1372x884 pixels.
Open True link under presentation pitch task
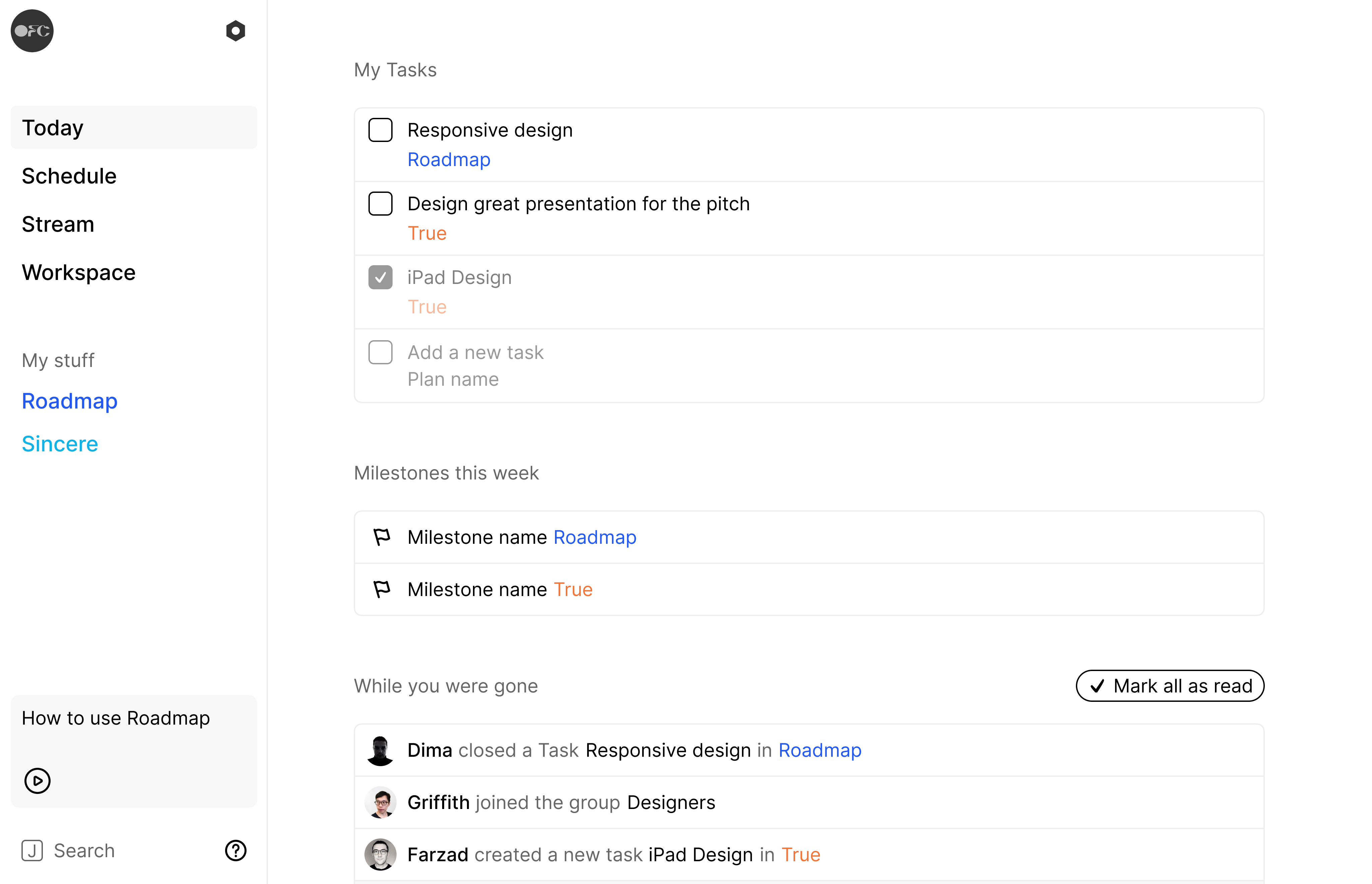click(x=426, y=234)
